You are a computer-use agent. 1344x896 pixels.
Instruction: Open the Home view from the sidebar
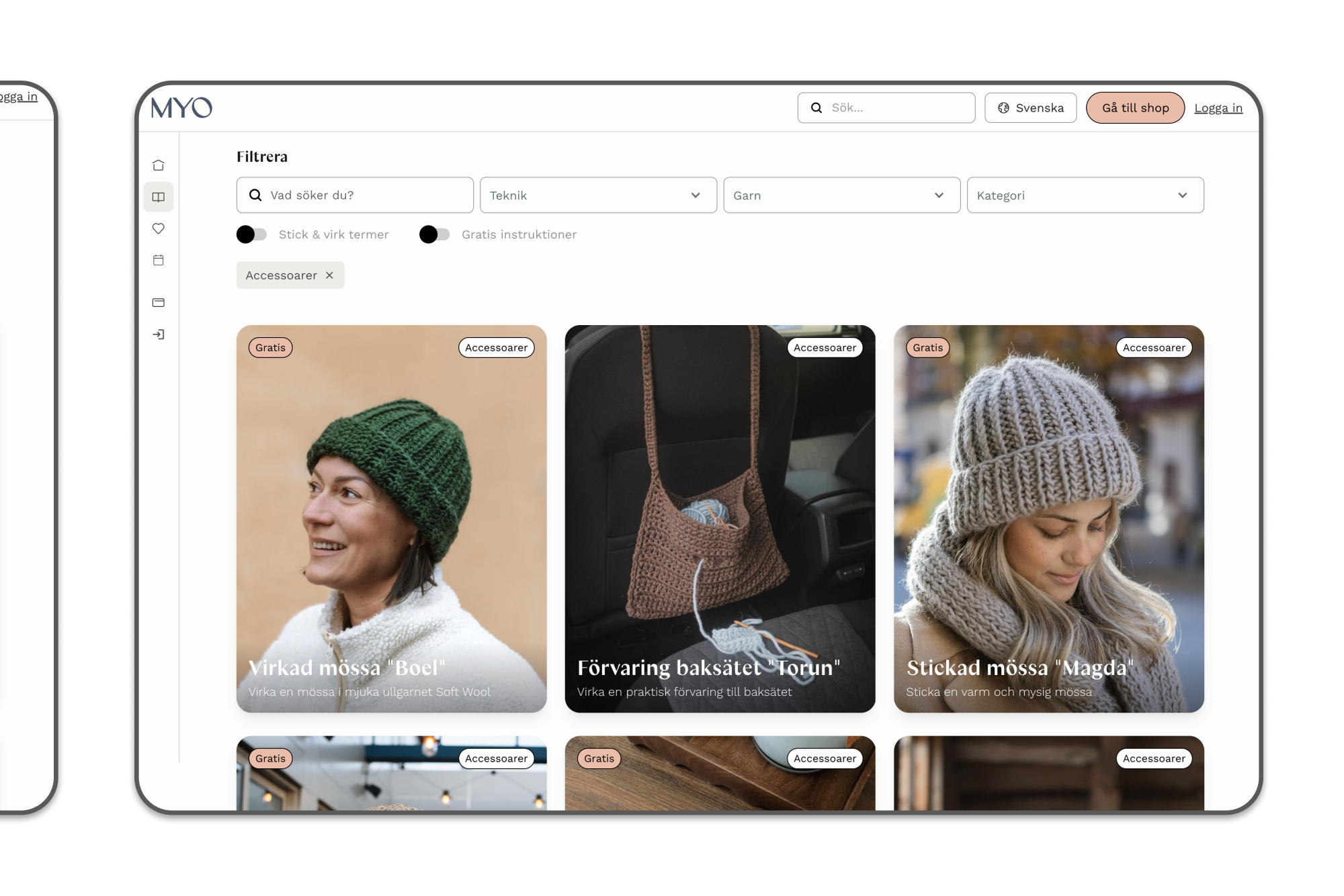click(x=159, y=164)
